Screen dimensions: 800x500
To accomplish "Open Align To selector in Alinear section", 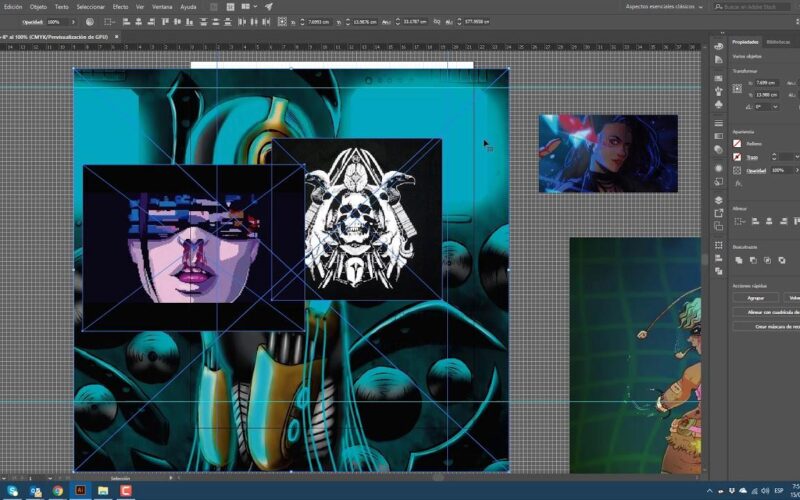I will (x=738, y=221).
